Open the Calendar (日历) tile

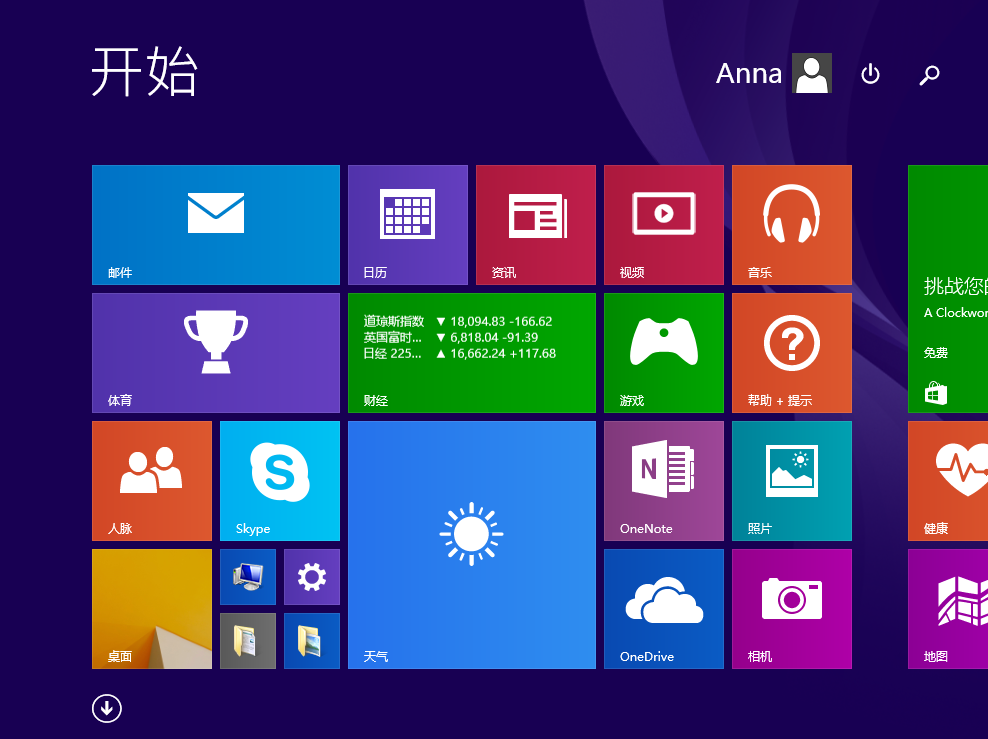407,224
